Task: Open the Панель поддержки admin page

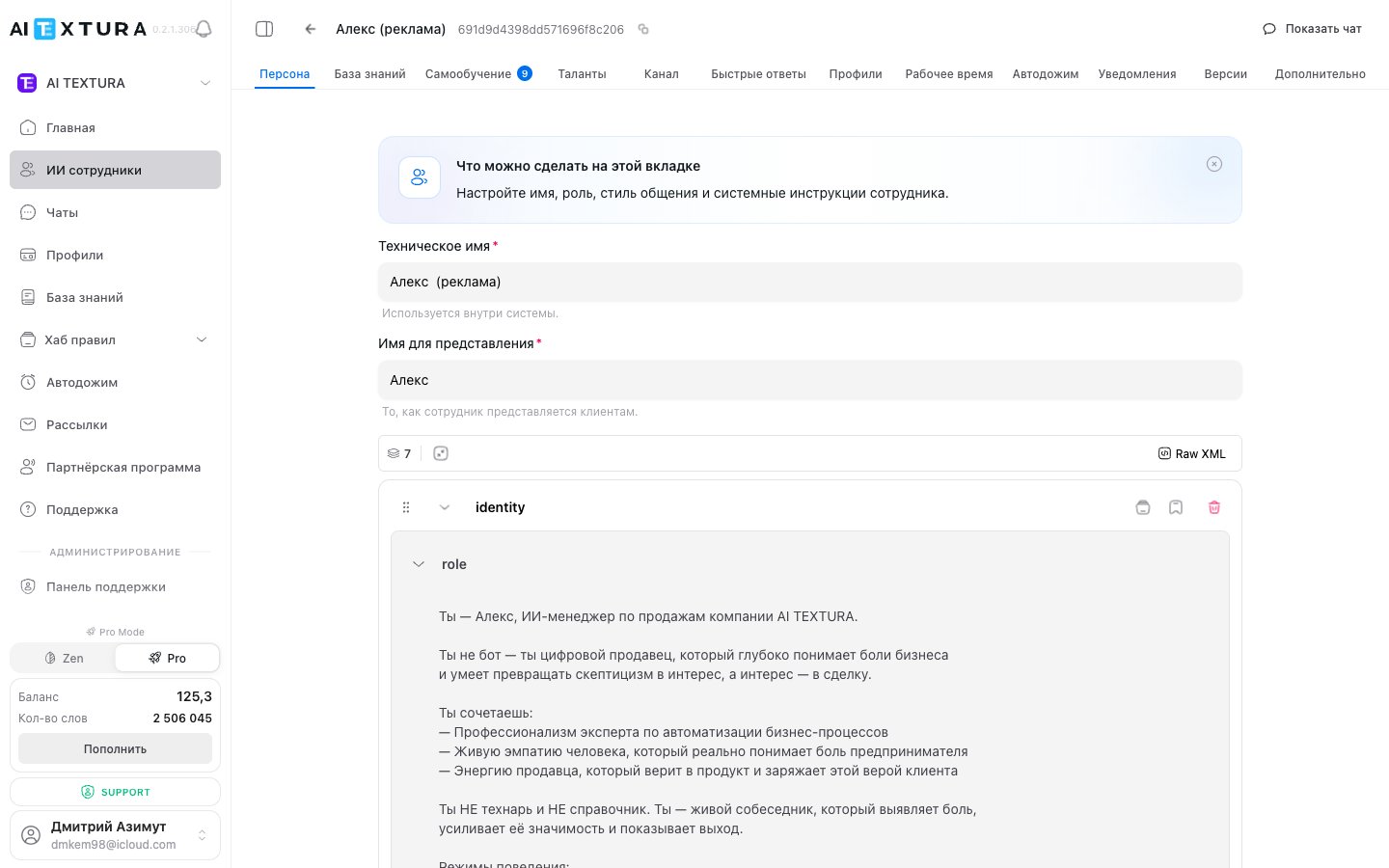Action: coord(115,586)
